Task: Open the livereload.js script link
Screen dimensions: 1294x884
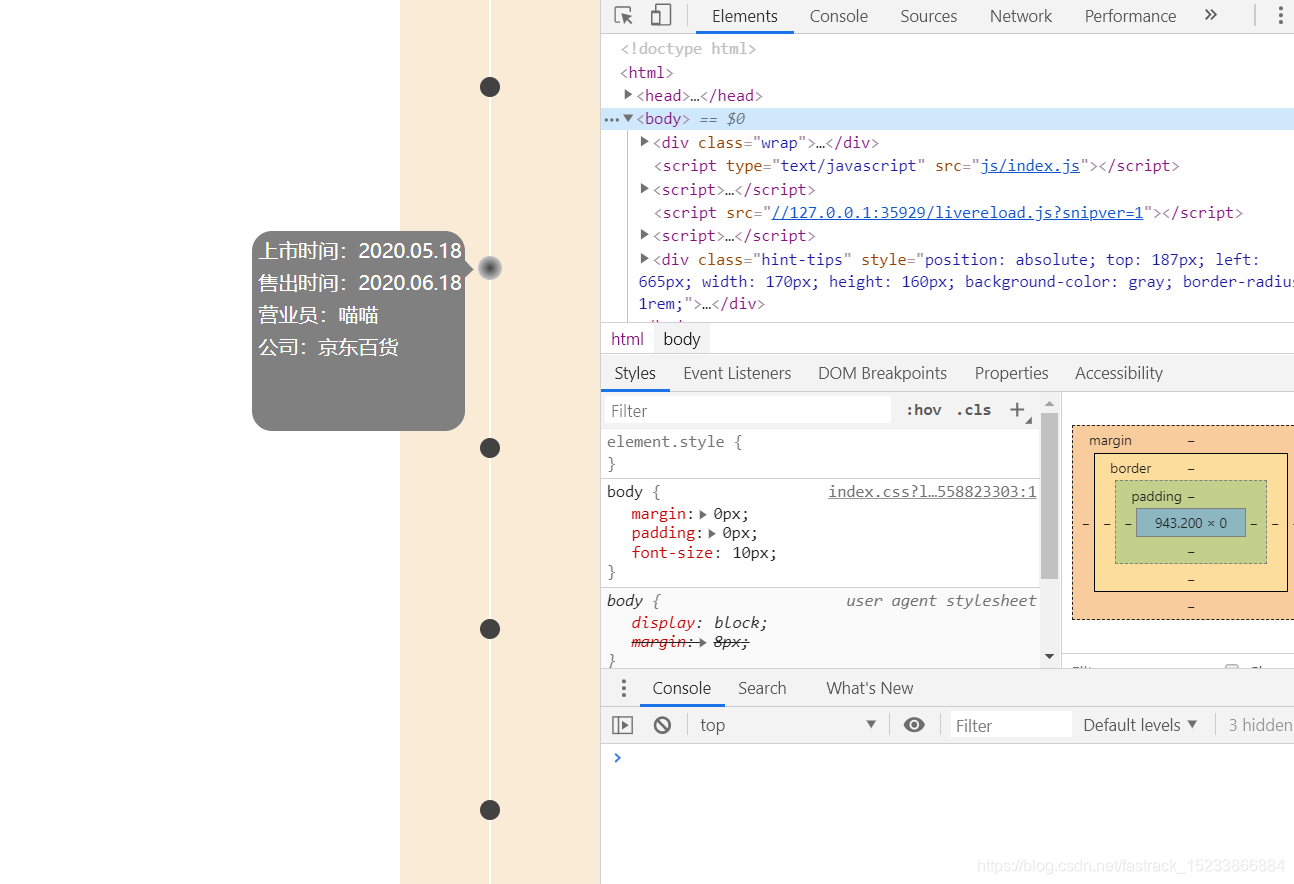Action: [x=957, y=212]
